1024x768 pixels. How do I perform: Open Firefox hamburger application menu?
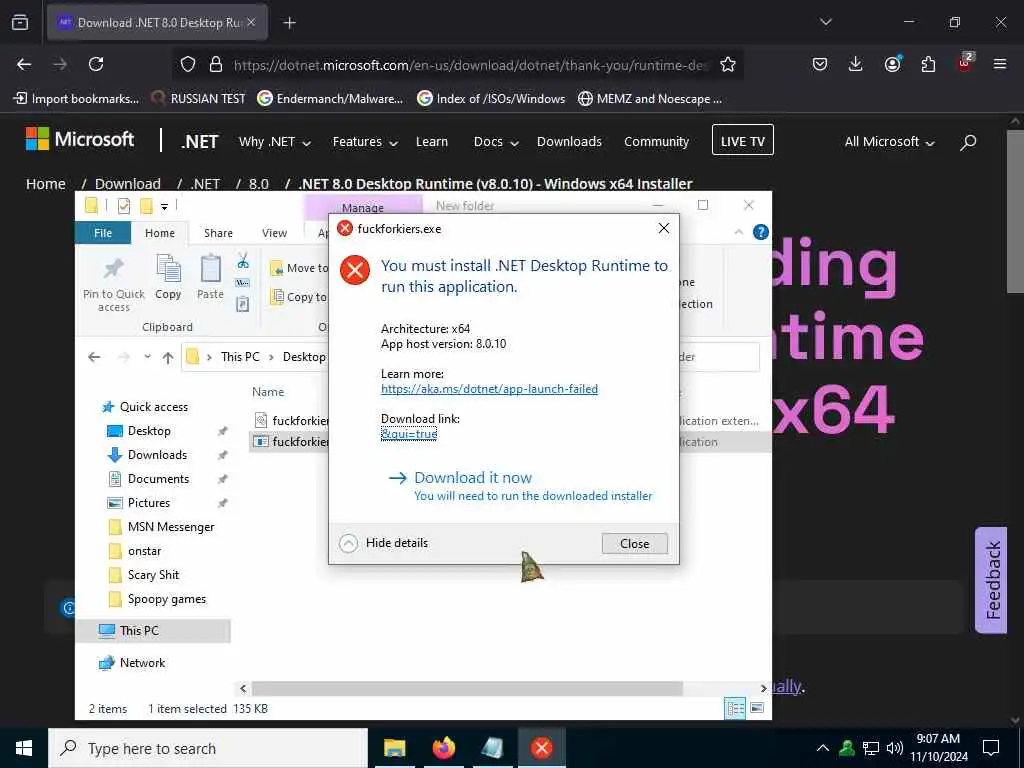[x=1000, y=64]
